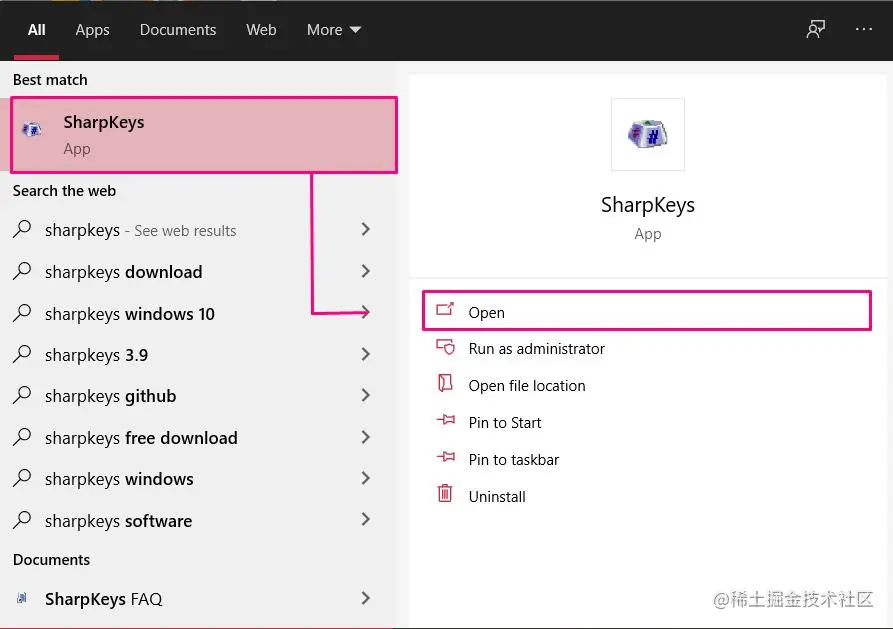The width and height of the screenshot is (893, 629).
Task: Open the More filter dropdown
Action: (x=334, y=30)
